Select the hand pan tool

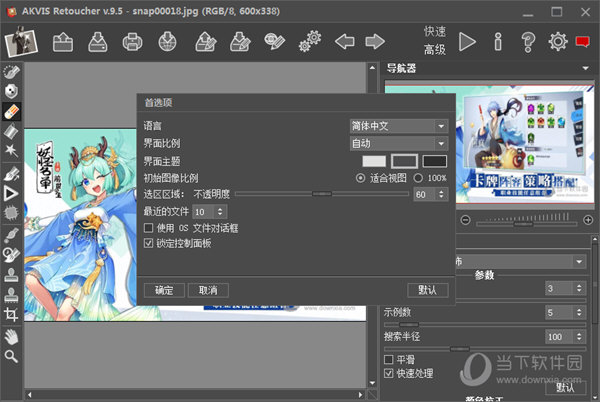click(x=12, y=336)
